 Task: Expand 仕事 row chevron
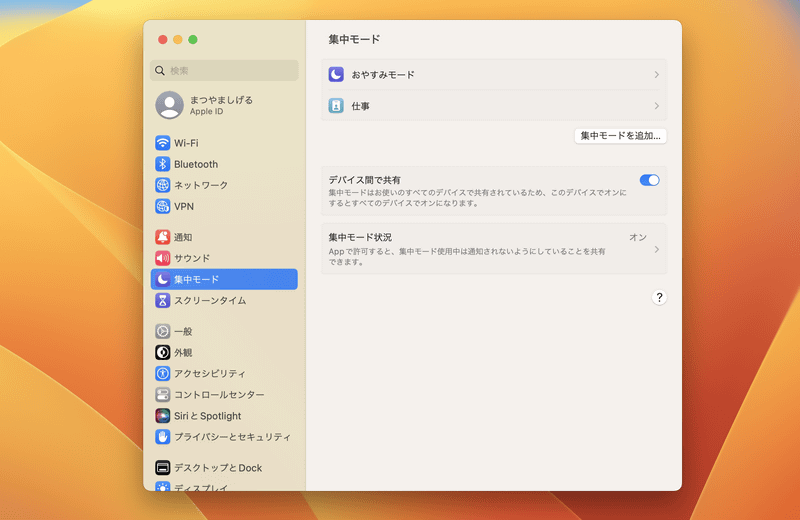(657, 106)
